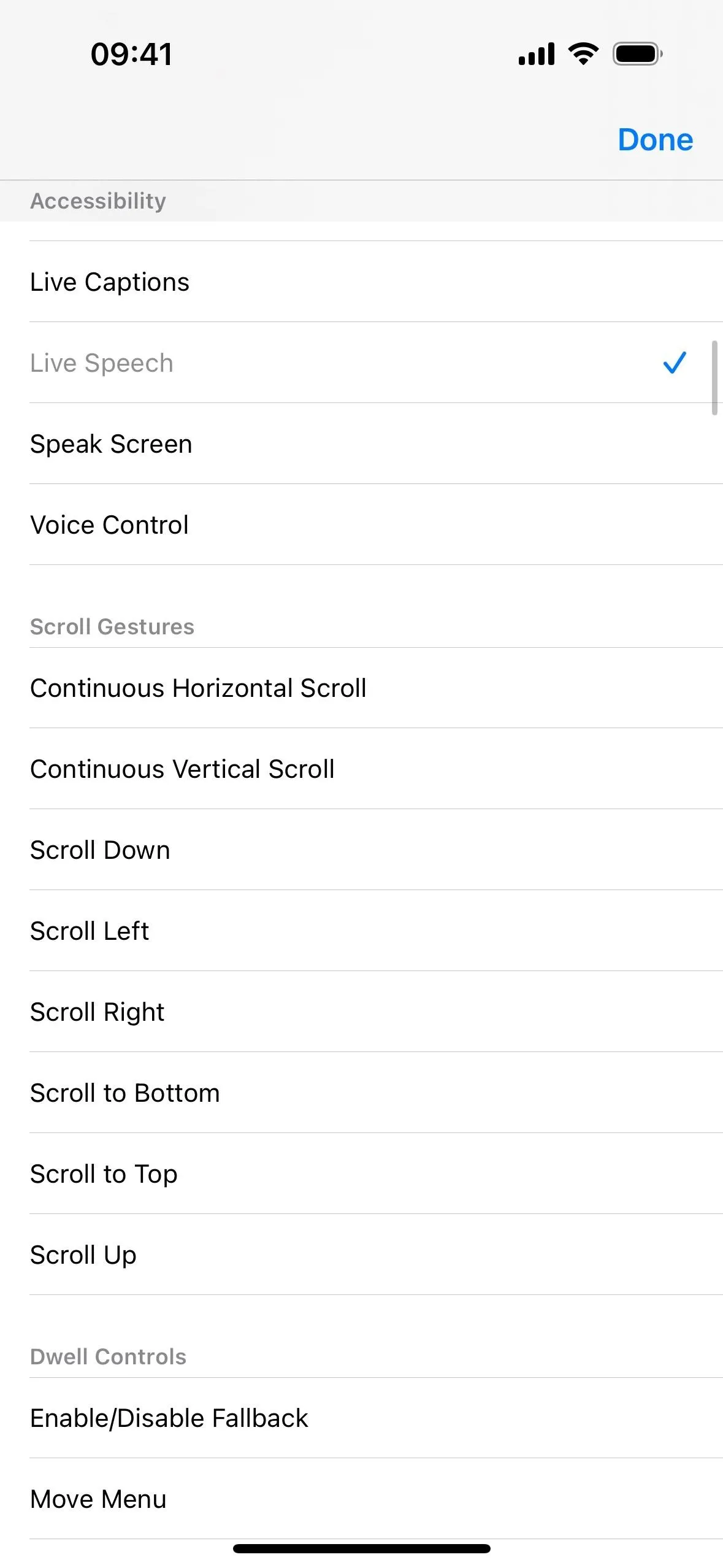723x1568 pixels.
Task: Tap the battery icon in status bar
Action: coord(637,54)
